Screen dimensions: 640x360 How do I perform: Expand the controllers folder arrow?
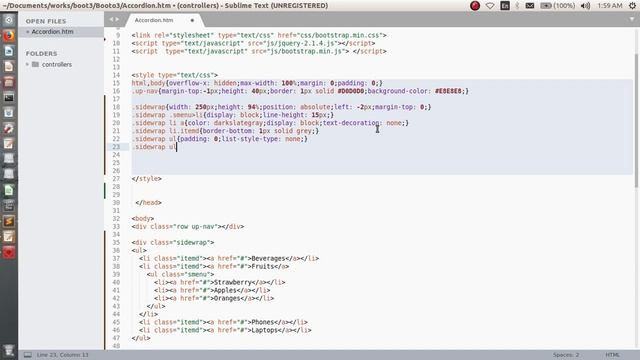[27, 64]
